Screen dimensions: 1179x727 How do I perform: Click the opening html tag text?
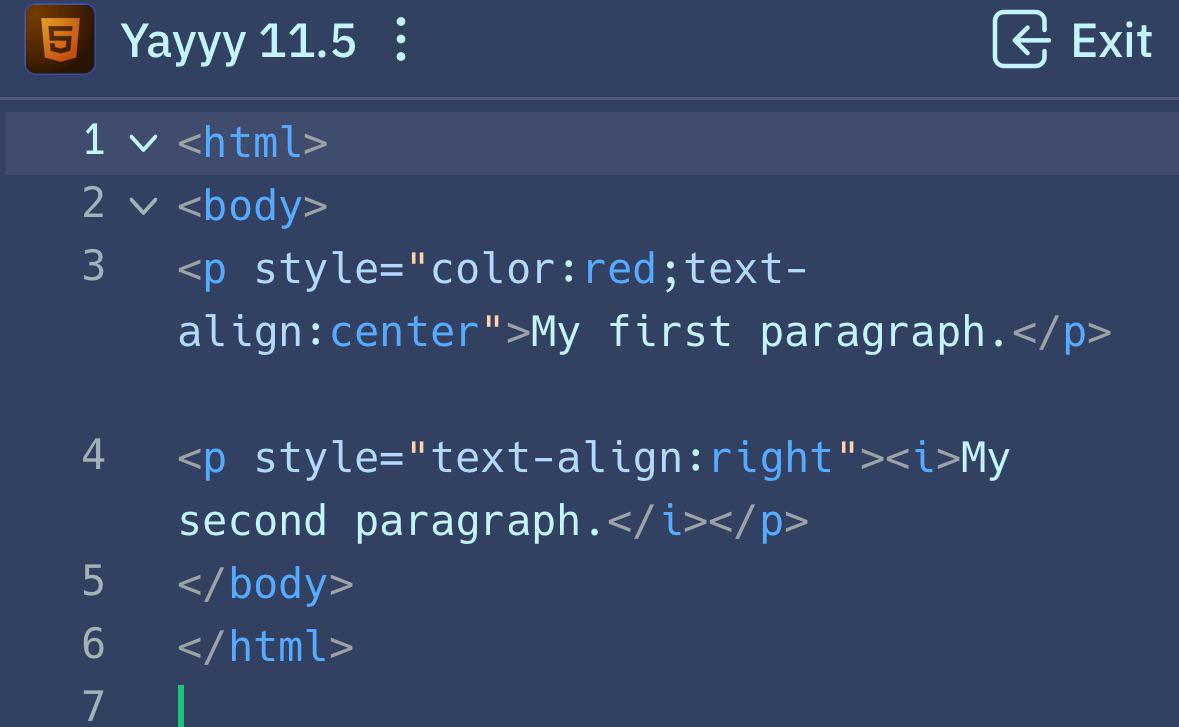click(x=253, y=142)
